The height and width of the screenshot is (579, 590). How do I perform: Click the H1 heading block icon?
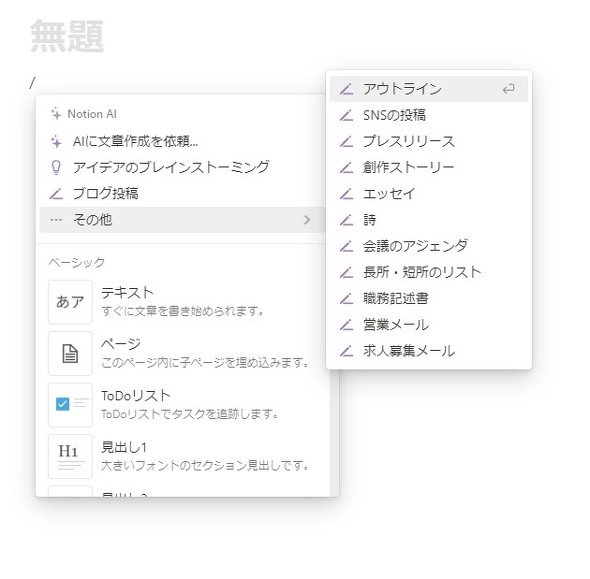coord(70,456)
